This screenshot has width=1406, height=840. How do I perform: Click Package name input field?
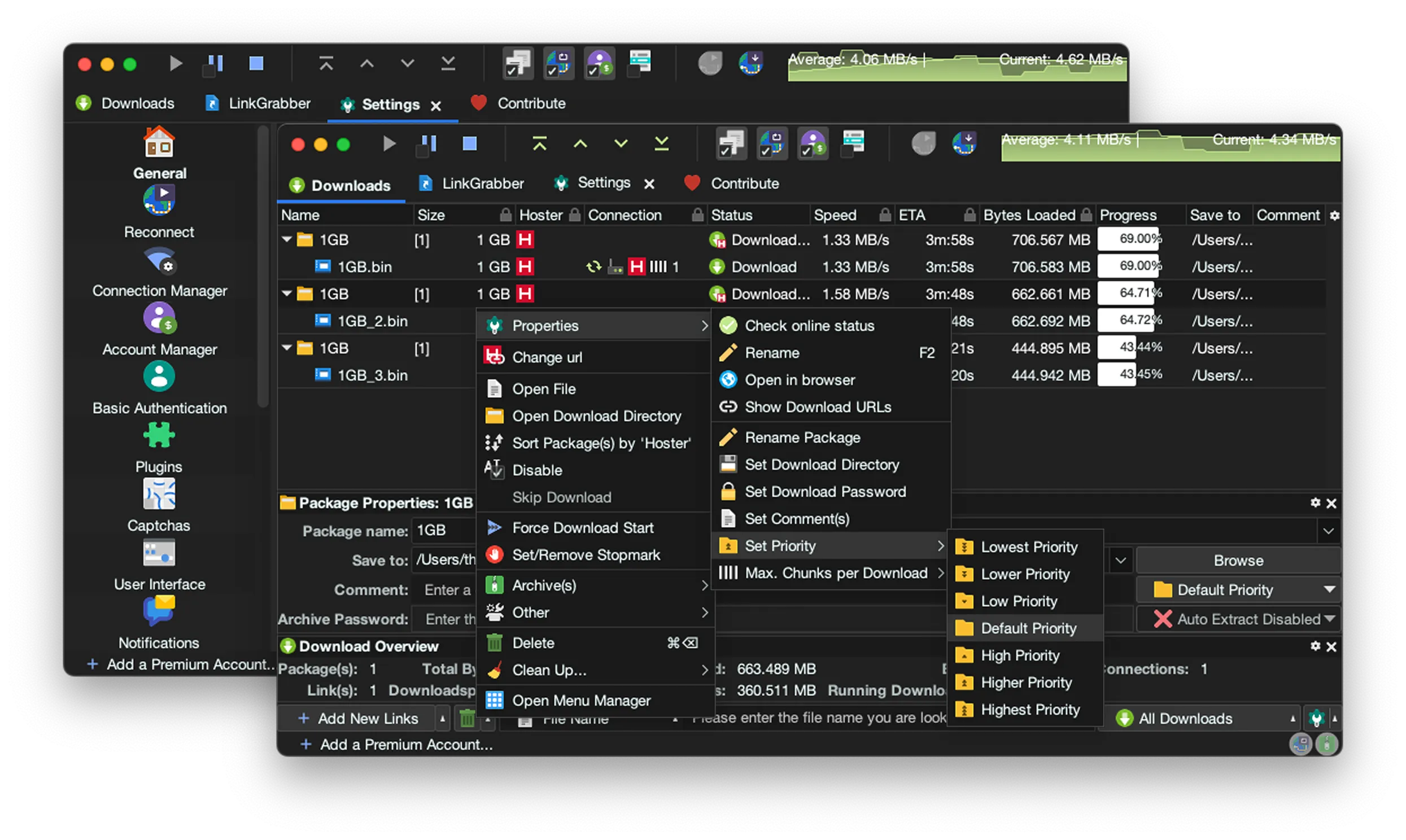tap(445, 531)
